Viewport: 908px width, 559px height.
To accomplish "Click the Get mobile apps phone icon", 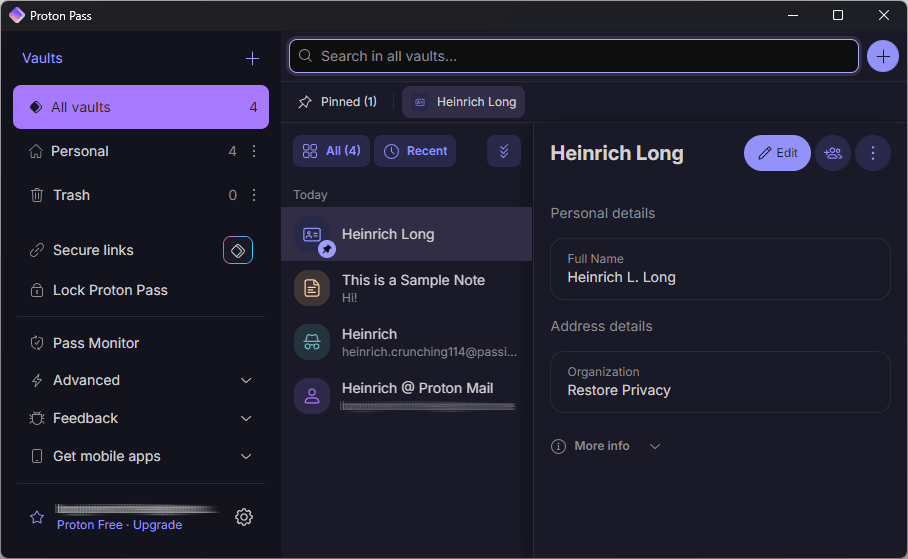I will [x=37, y=456].
